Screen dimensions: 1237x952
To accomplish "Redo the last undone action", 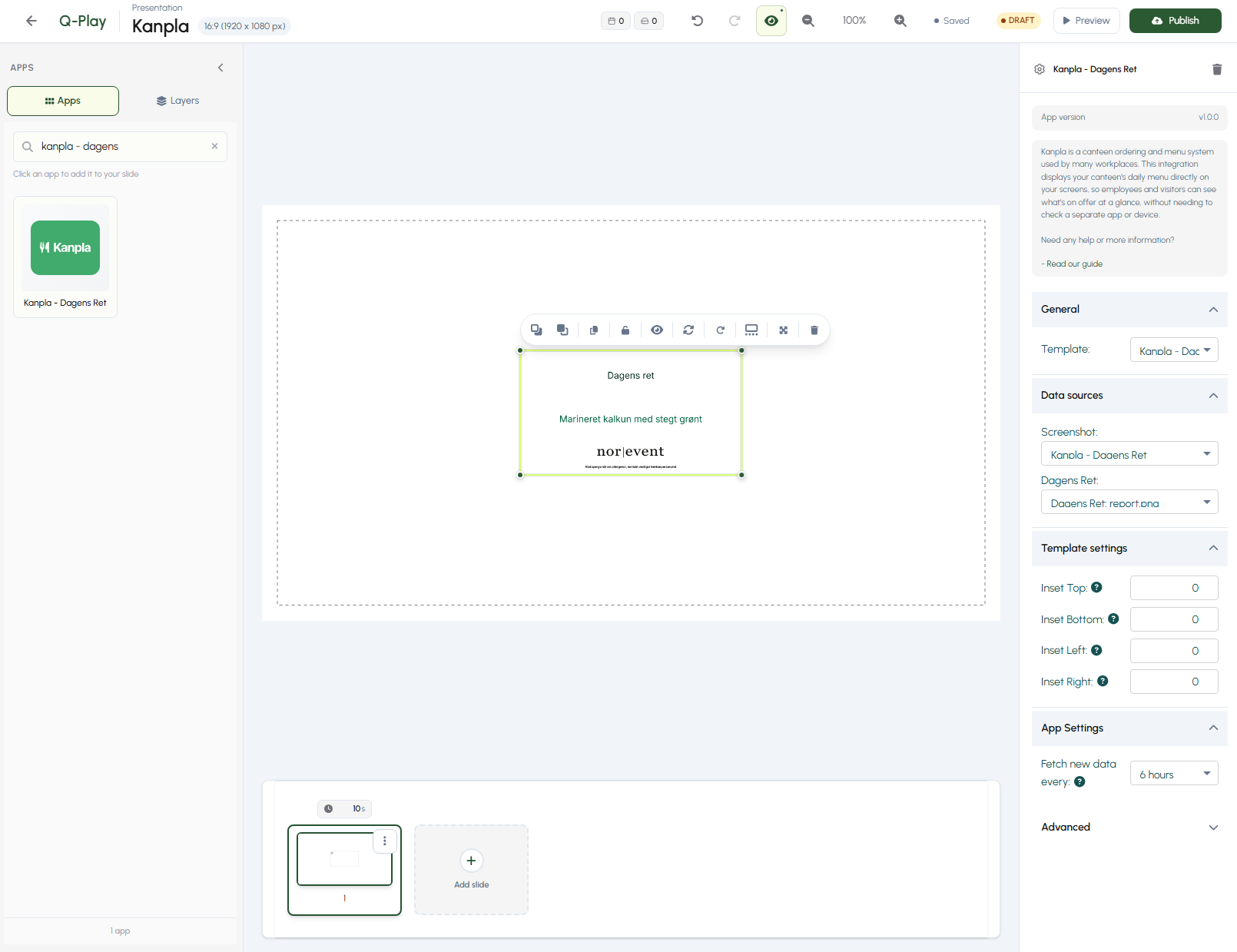I will (x=735, y=21).
